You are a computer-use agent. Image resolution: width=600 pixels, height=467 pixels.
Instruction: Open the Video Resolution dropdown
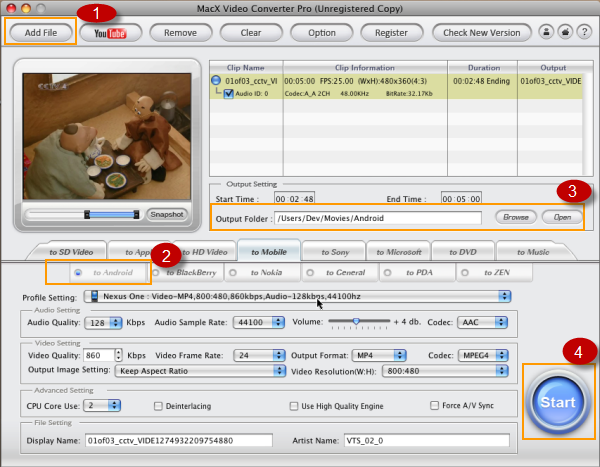pyautogui.click(x=445, y=371)
